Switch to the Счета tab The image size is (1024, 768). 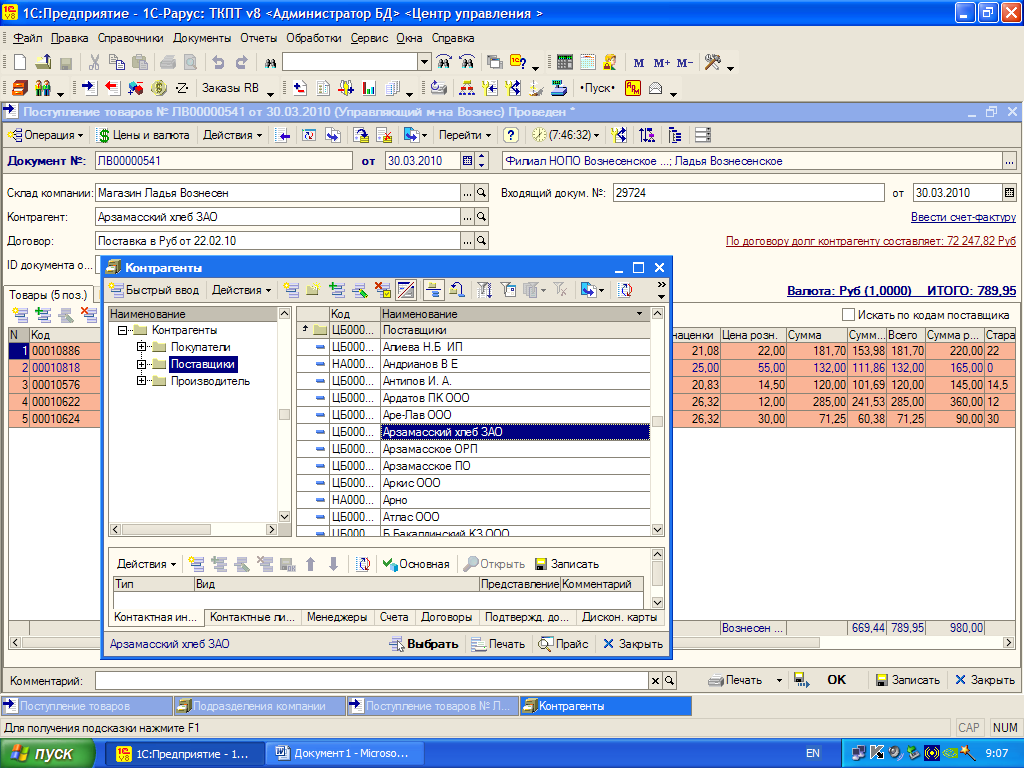coord(394,617)
